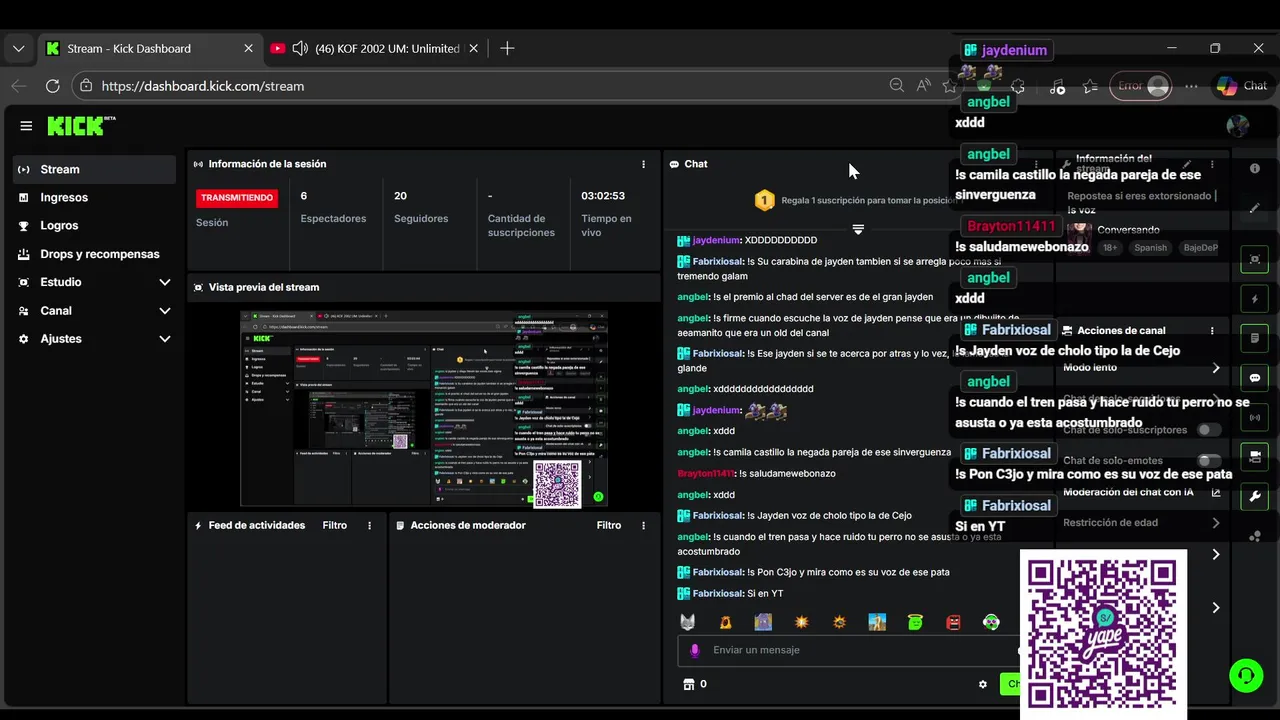This screenshot has width=1280, height=720.
Task: Click the pencil icon in right rail
Action: pyautogui.click(x=1255, y=208)
